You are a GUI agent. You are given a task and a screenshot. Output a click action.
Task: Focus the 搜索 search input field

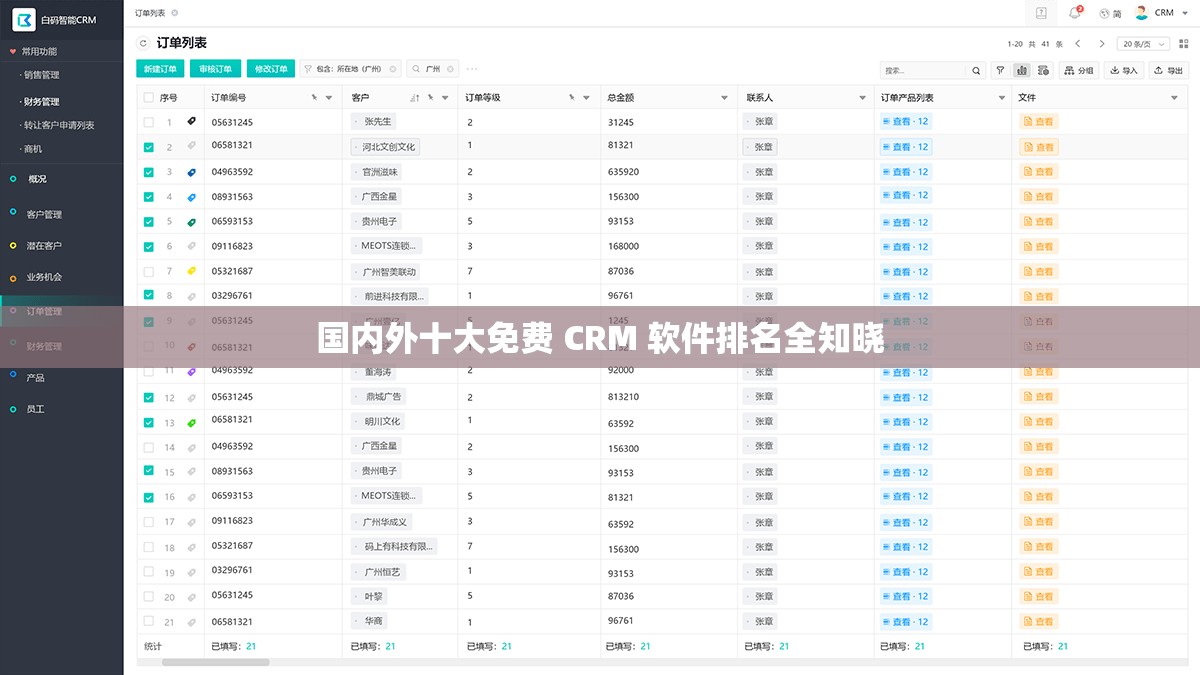click(925, 71)
